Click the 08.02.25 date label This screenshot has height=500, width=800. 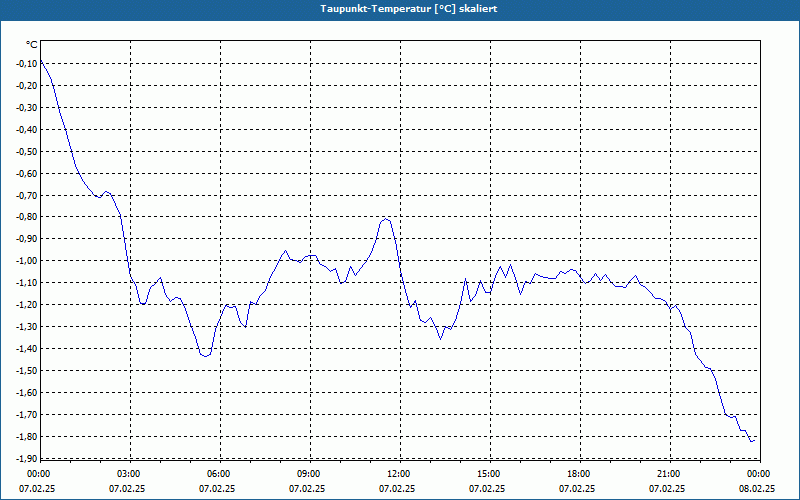click(x=757, y=489)
